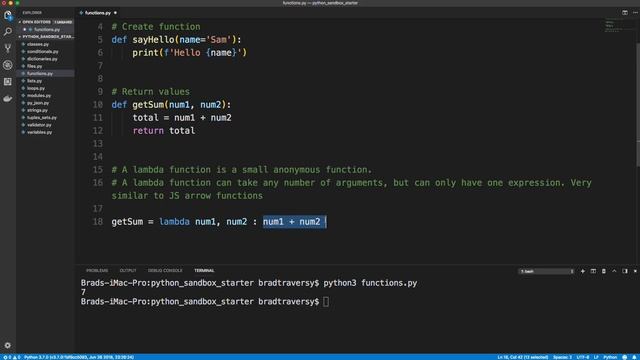Click the Explorer sidebar title
Image resolution: width=640 pixels, height=360 pixels.
(32, 13)
